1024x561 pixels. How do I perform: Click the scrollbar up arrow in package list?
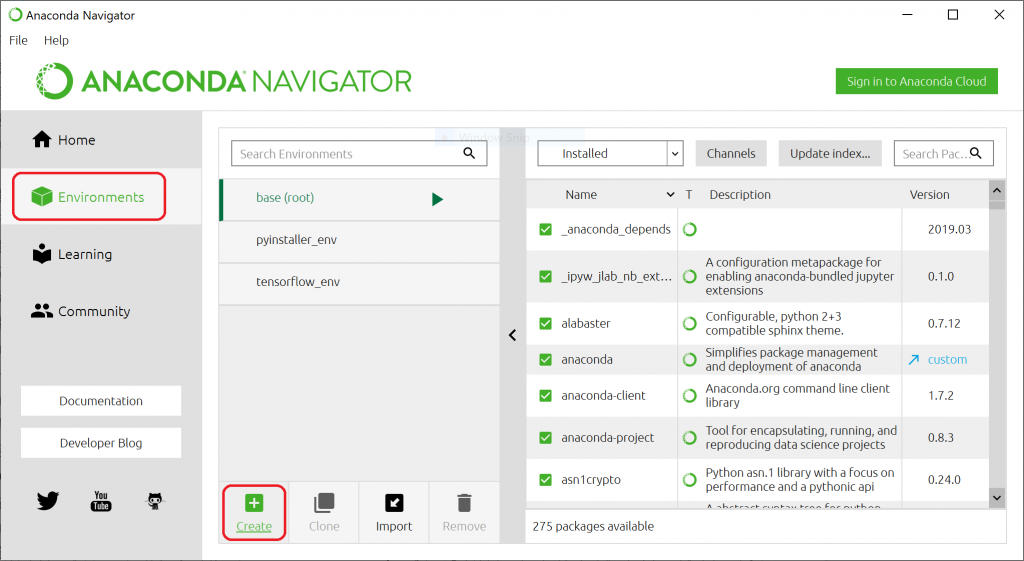pyautogui.click(x=997, y=190)
